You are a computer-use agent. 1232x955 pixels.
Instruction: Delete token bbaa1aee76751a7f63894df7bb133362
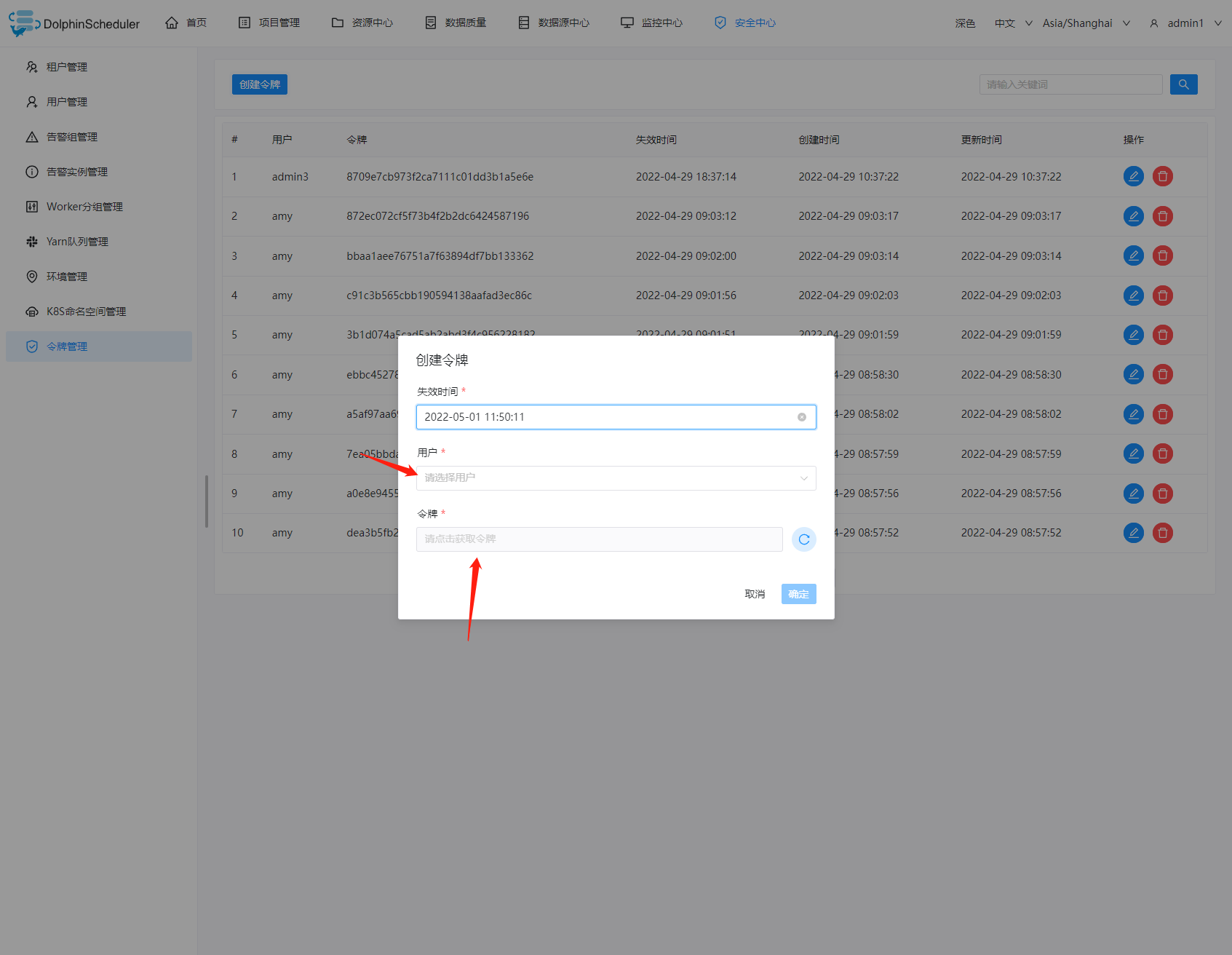(1163, 255)
